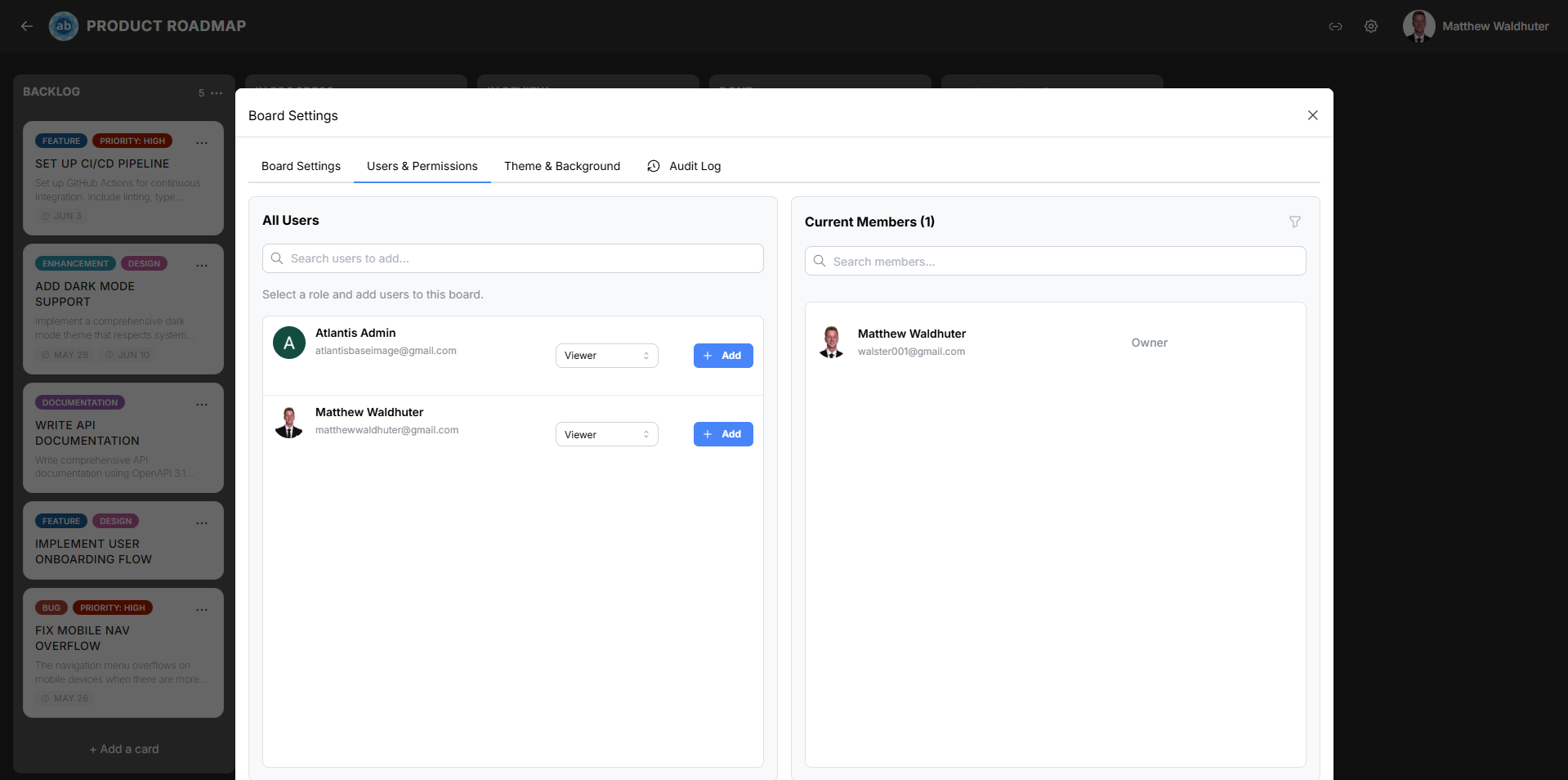The height and width of the screenshot is (780, 1568).
Task: Switch to the Board Settings tab
Action: pyautogui.click(x=301, y=166)
